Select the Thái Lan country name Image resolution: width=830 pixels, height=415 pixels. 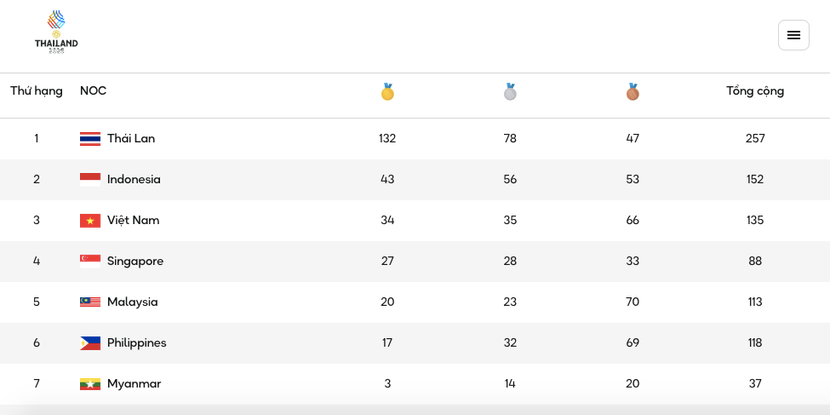pyautogui.click(x=131, y=139)
